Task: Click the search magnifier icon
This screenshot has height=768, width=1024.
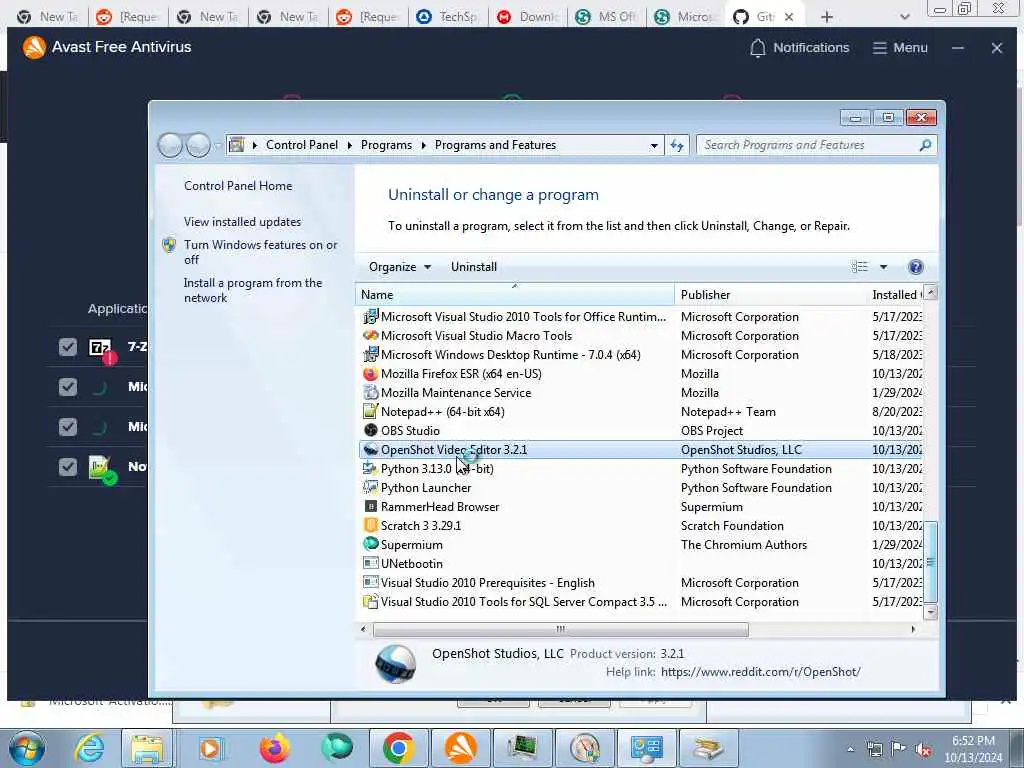Action: click(x=925, y=145)
